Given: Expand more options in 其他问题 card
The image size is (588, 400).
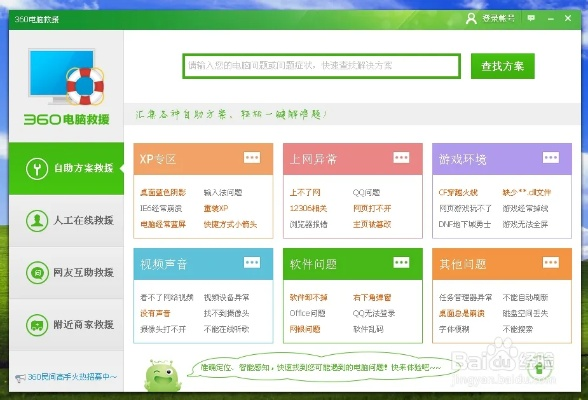Looking at the screenshot, I should (550, 262).
